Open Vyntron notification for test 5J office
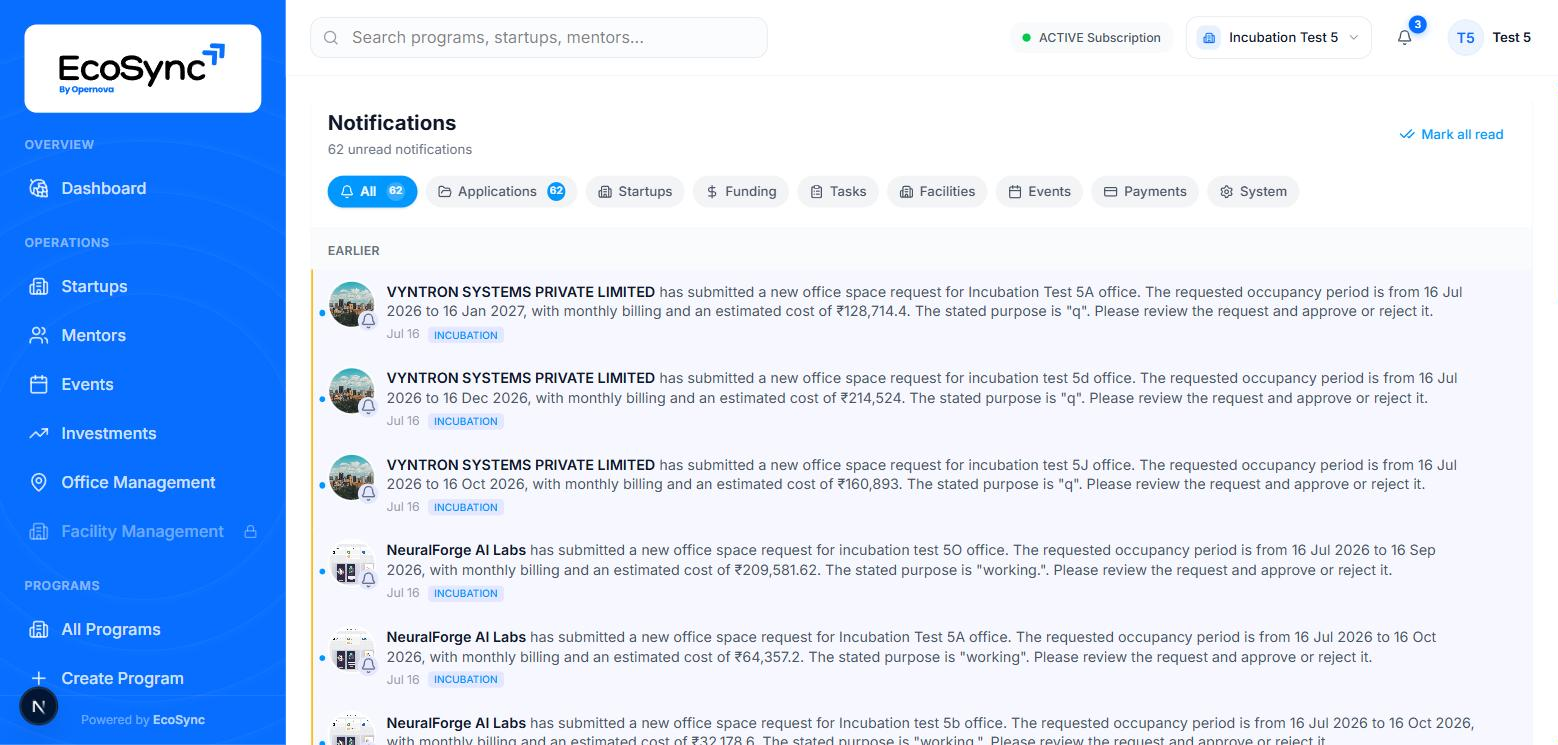 point(921,484)
